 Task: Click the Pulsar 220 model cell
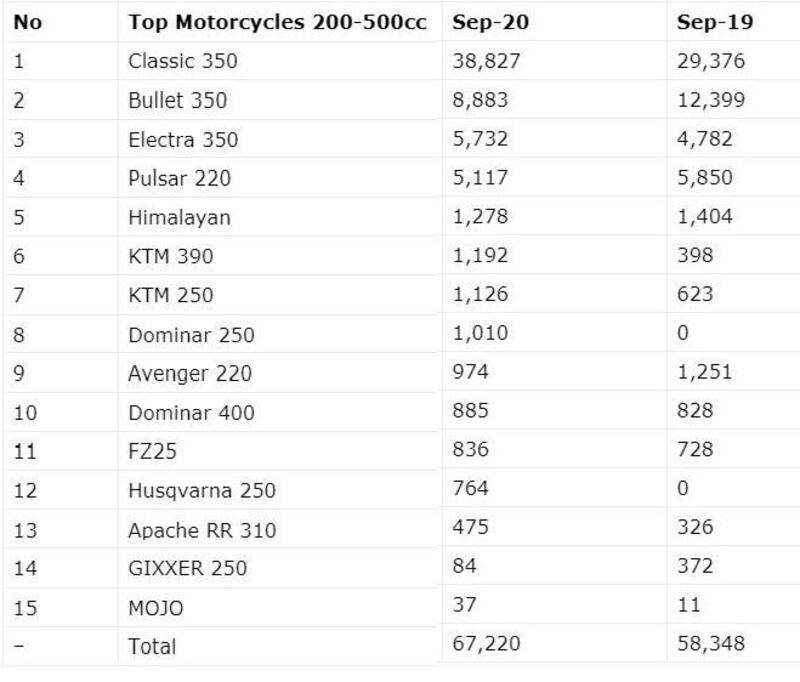(179, 178)
